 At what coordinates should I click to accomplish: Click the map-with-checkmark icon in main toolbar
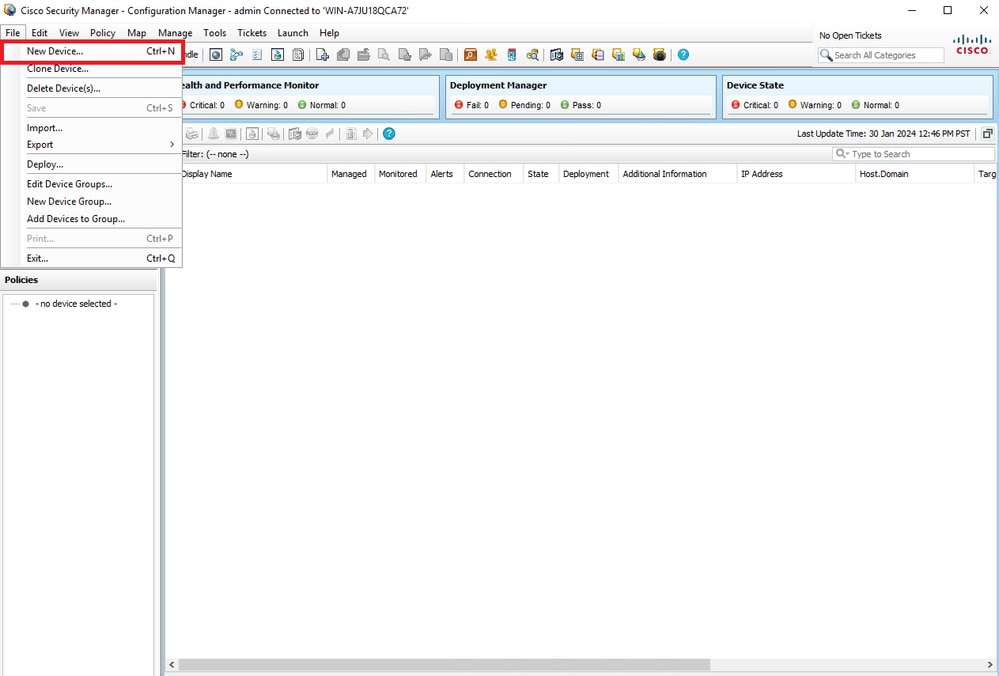pyautogui.click(x=556, y=55)
